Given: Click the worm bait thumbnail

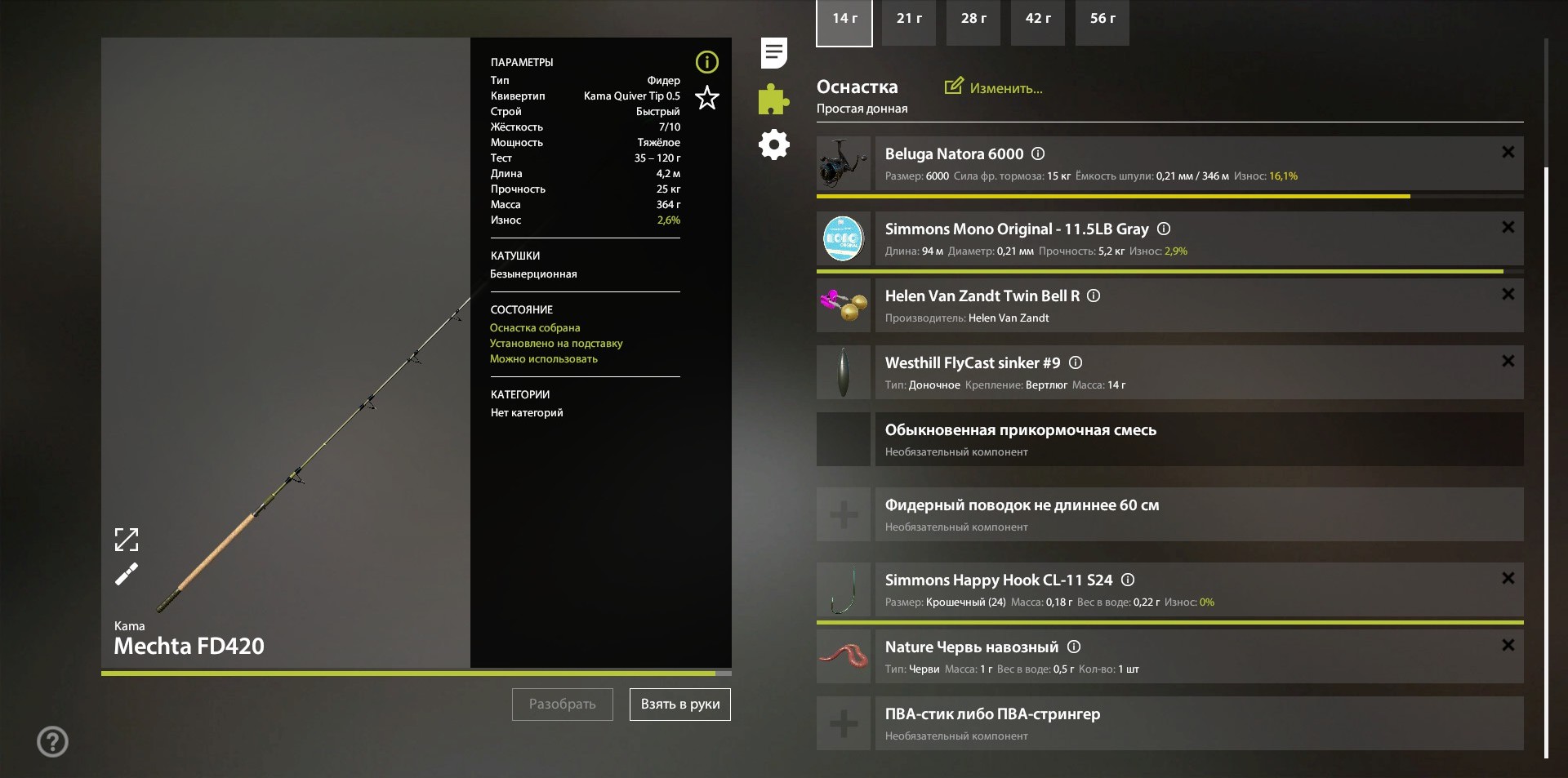Looking at the screenshot, I should [x=844, y=656].
